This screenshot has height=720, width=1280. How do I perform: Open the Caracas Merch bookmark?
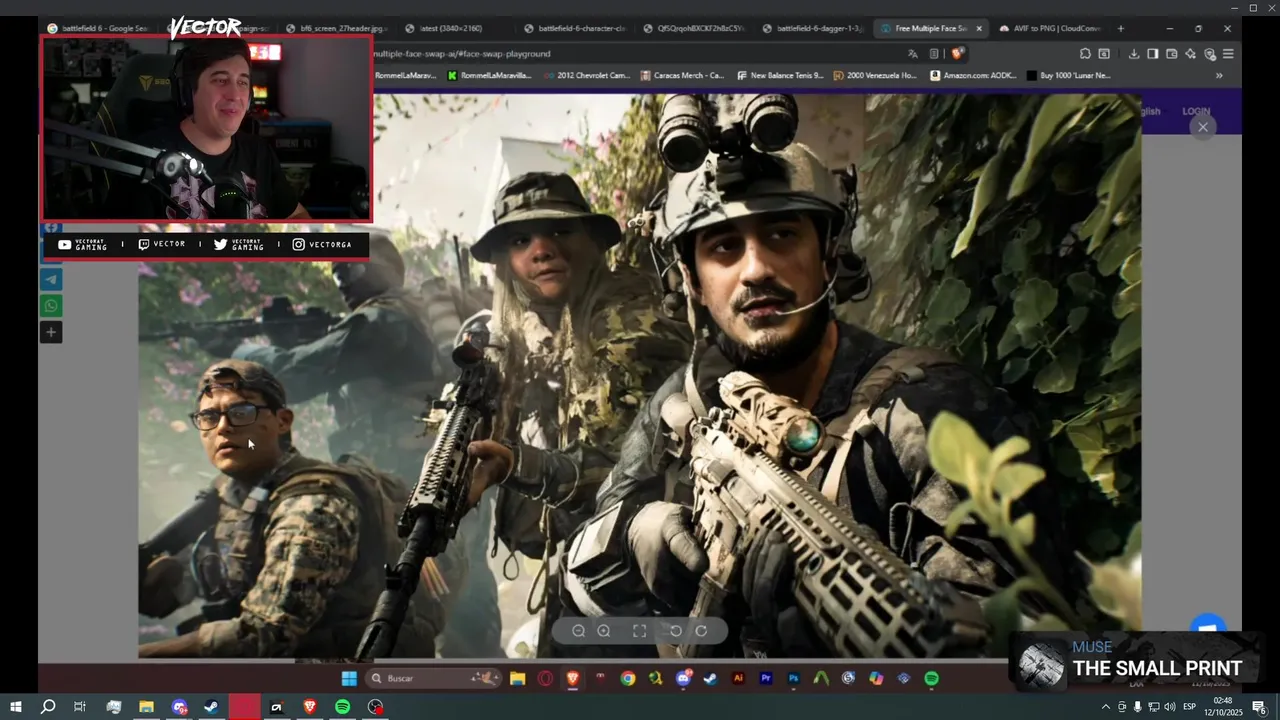pyautogui.click(x=682, y=75)
